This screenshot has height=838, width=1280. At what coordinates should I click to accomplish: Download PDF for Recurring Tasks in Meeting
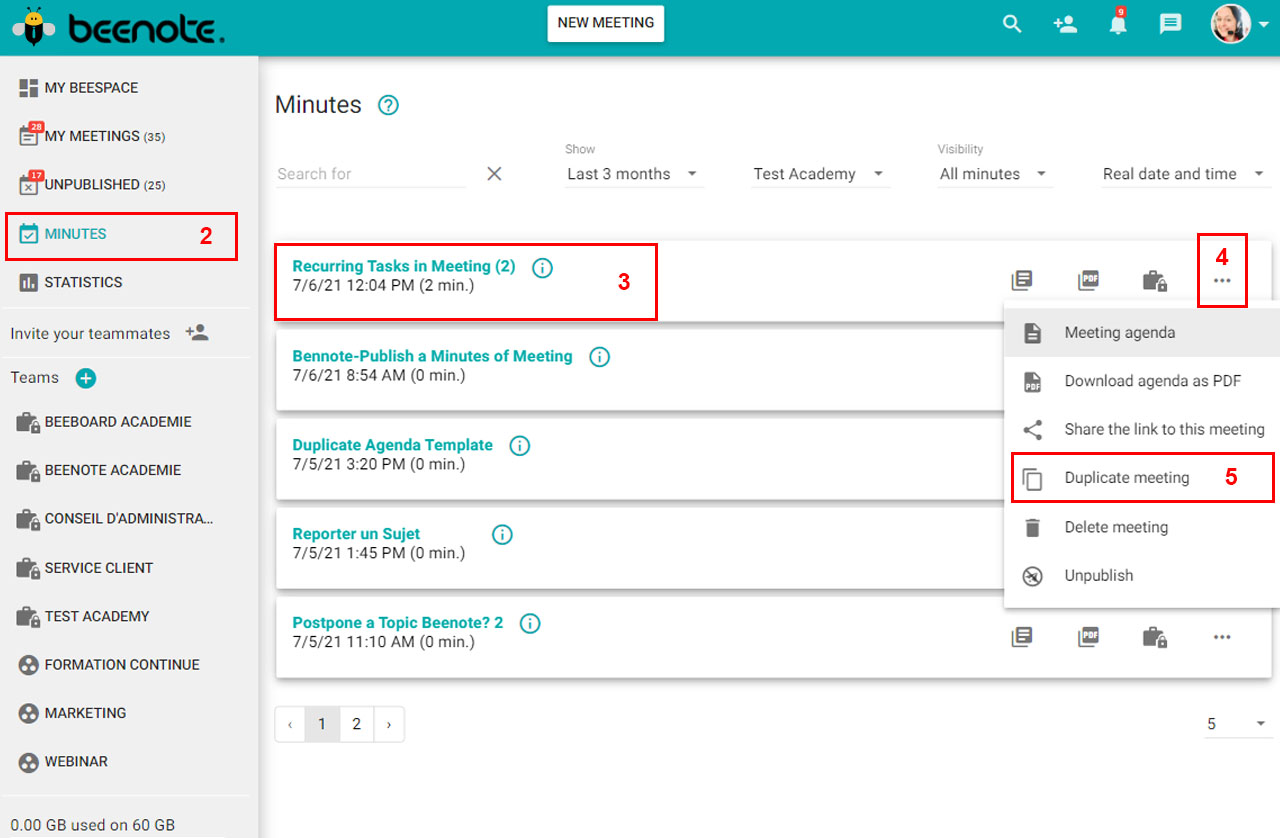click(x=1088, y=281)
